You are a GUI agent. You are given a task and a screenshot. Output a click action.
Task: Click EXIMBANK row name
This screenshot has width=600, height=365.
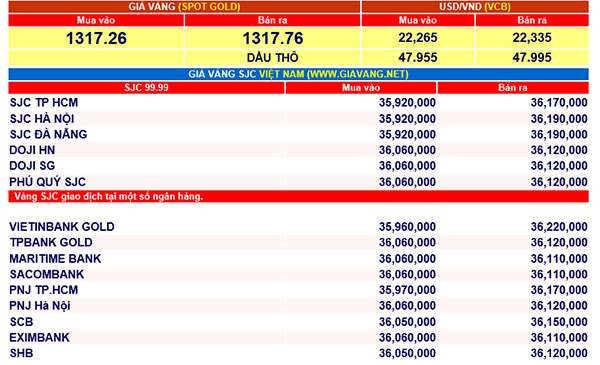pos(39,337)
